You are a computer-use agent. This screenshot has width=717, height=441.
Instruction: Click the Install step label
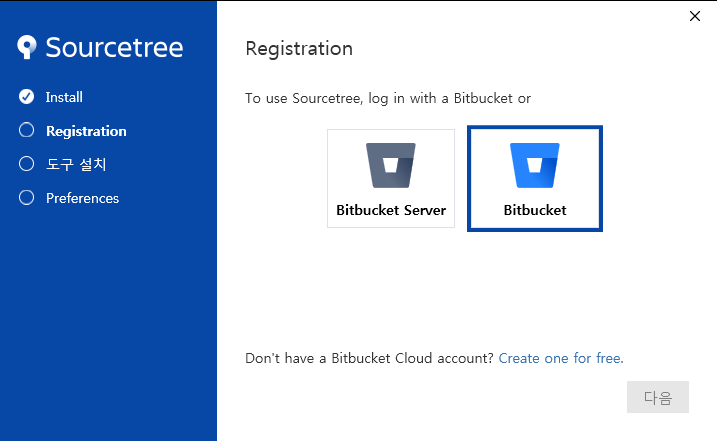(x=64, y=97)
